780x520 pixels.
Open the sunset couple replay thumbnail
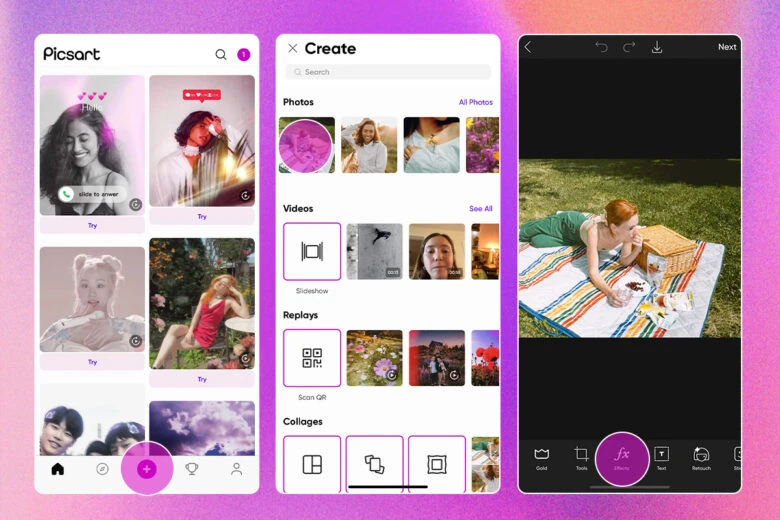437,358
